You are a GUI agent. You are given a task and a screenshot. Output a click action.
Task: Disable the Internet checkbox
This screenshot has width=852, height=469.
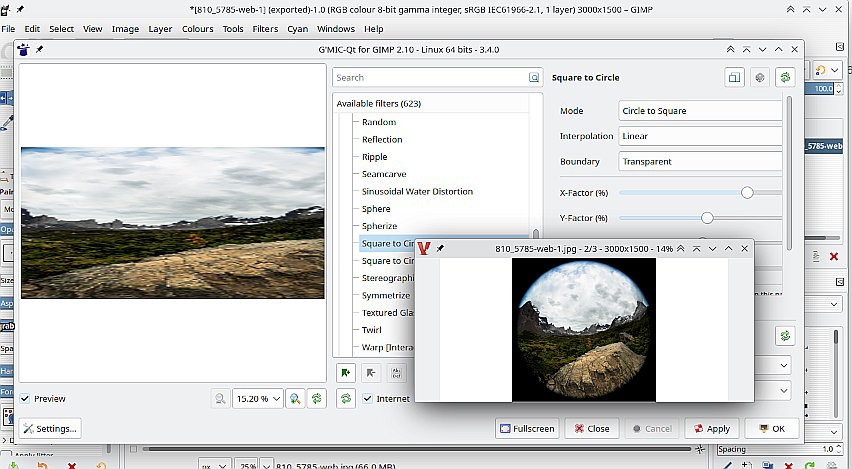[368, 398]
